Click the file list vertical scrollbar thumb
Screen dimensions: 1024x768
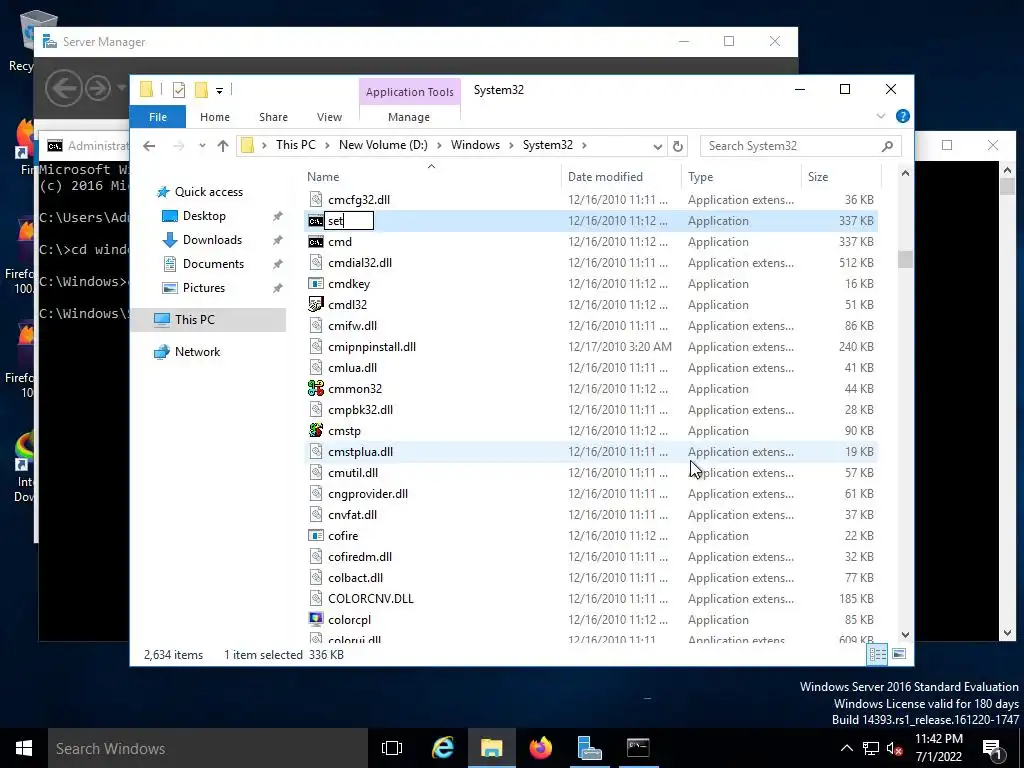click(905, 259)
